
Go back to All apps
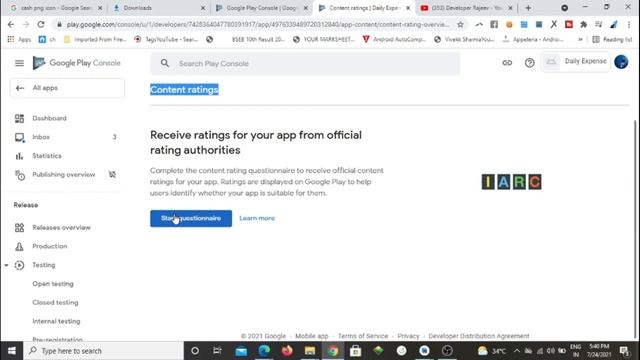pos(67,88)
